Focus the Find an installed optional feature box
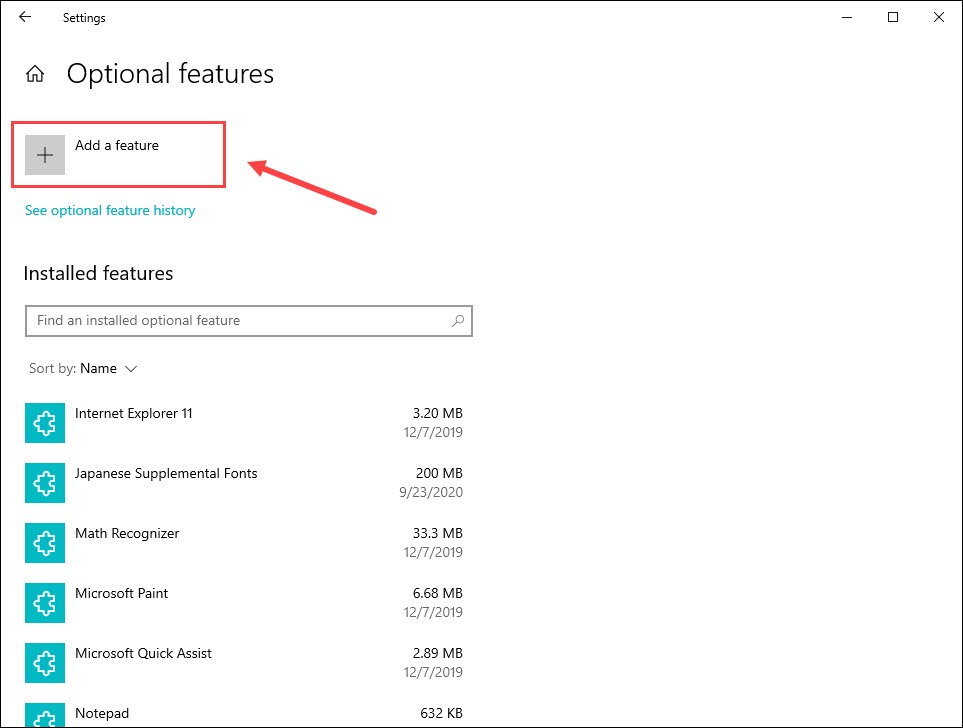The image size is (963, 728). coord(238,321)
